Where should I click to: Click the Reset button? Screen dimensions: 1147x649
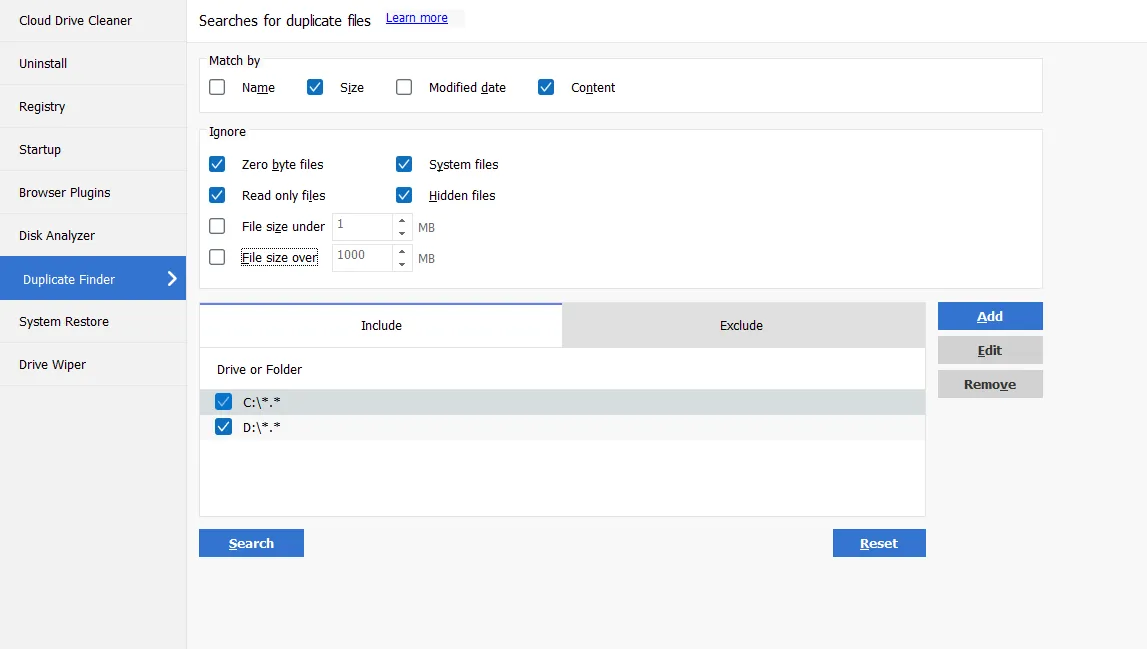[x=878, y=543]
